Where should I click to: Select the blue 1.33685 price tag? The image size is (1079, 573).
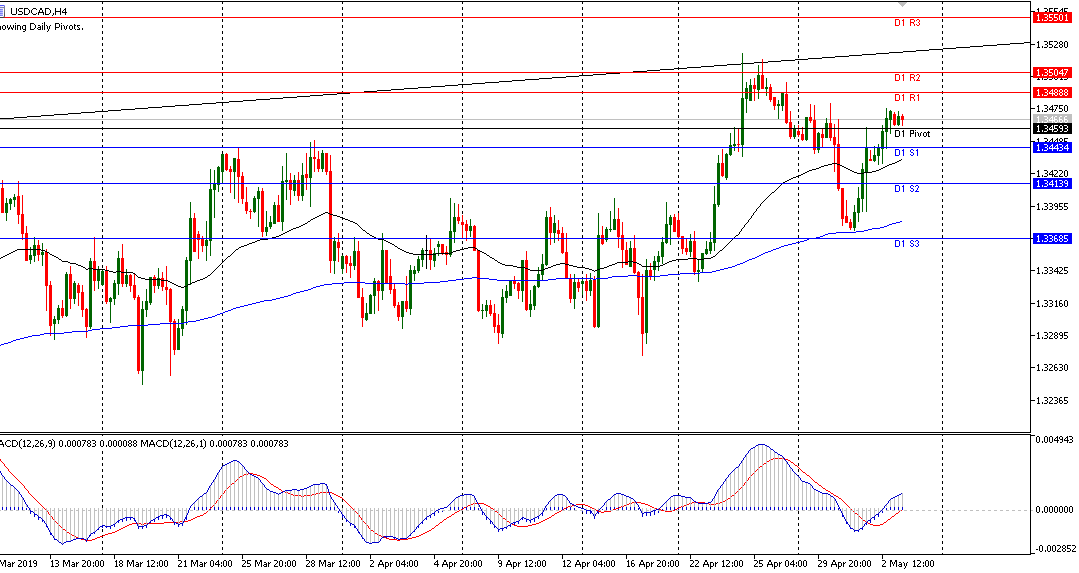[1053, 238]
